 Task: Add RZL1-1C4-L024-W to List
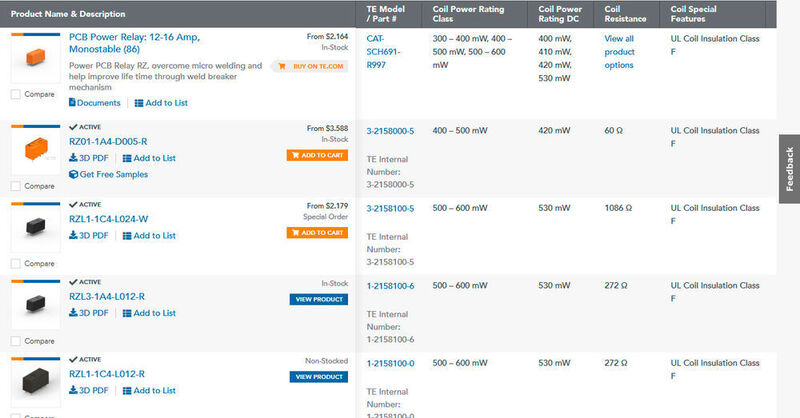point(149,236)
